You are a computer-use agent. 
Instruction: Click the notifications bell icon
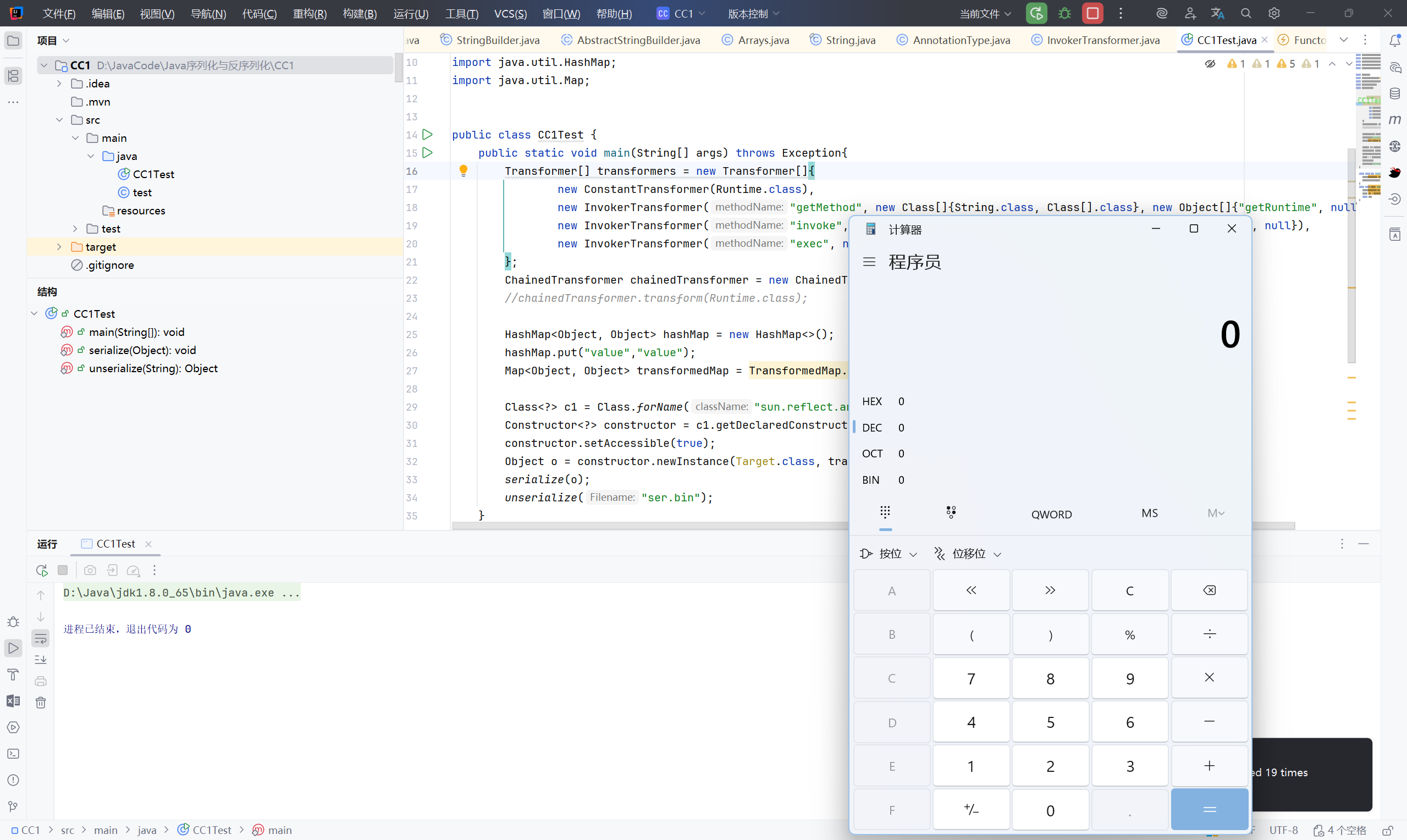click(x=1394, y=40)
